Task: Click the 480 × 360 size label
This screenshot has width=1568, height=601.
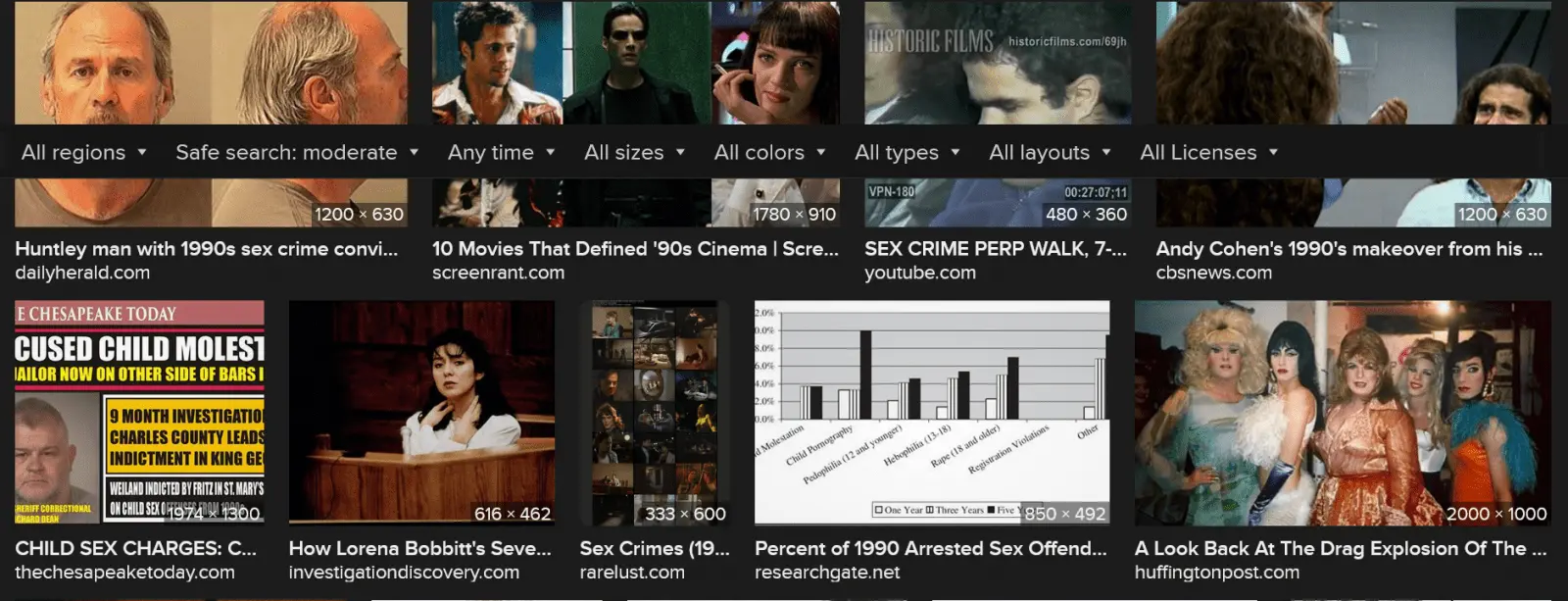Action: [1086, 214]
